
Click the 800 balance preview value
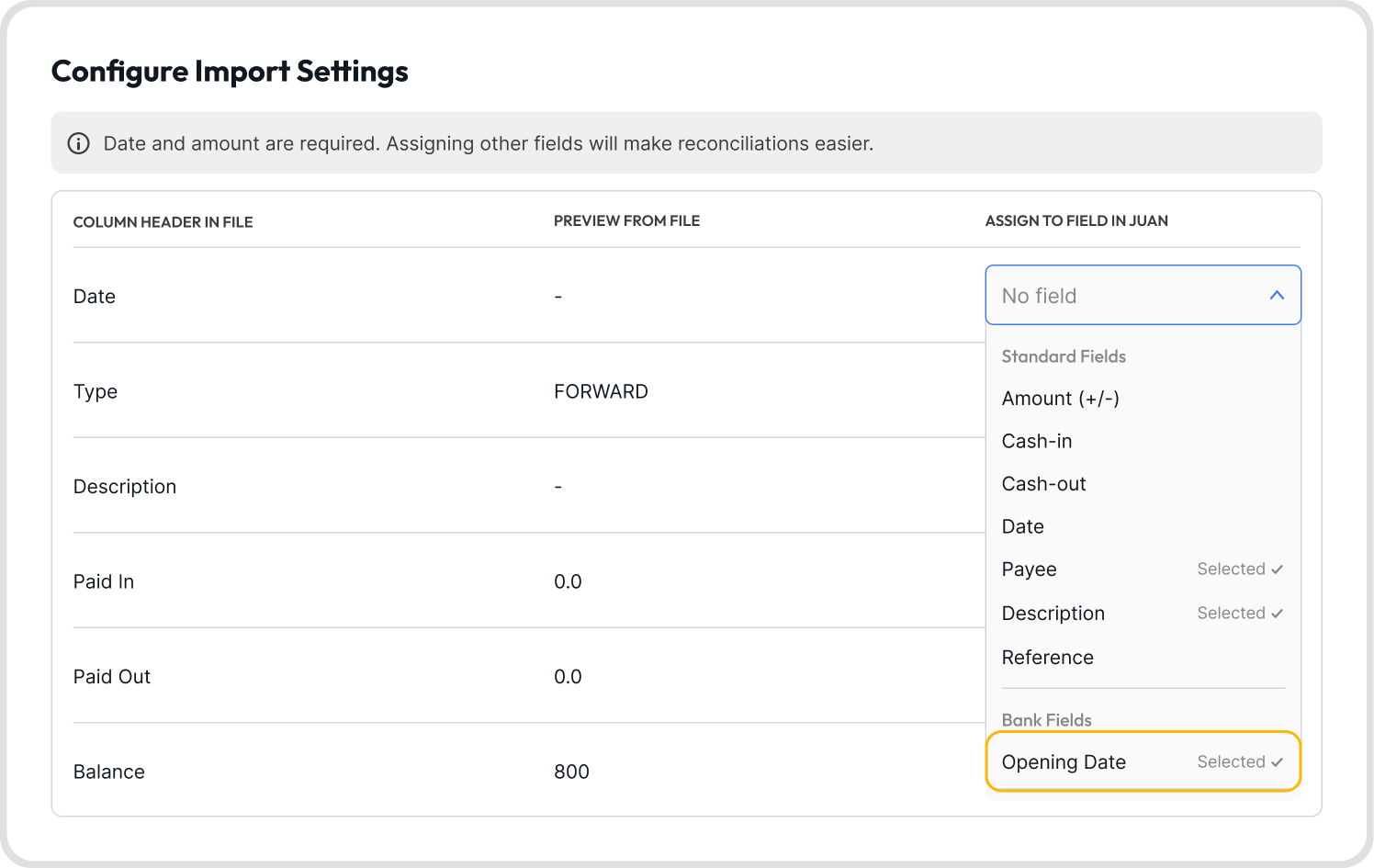tap(571, 772)
